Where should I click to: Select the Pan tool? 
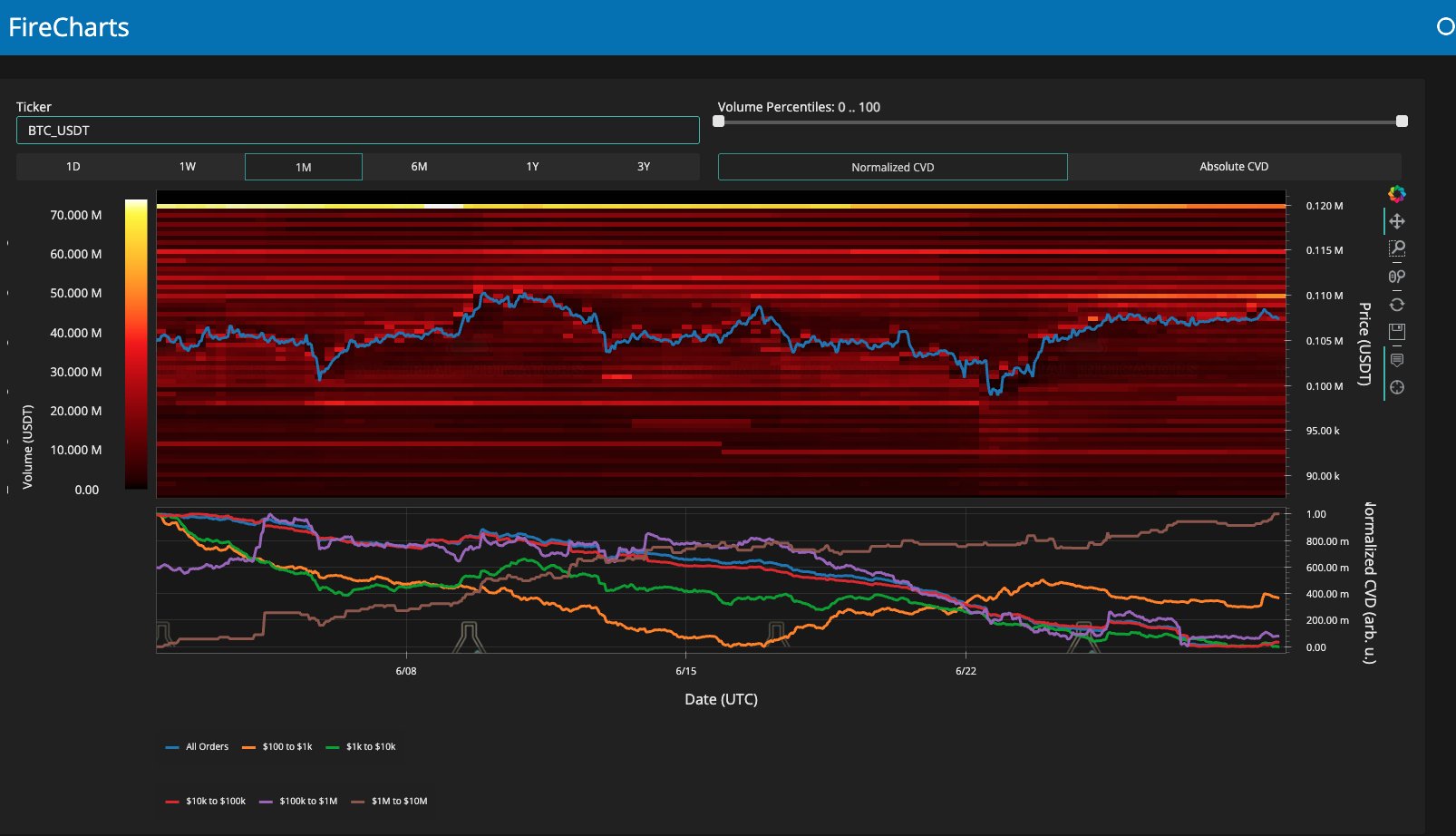pos(1397,221)
